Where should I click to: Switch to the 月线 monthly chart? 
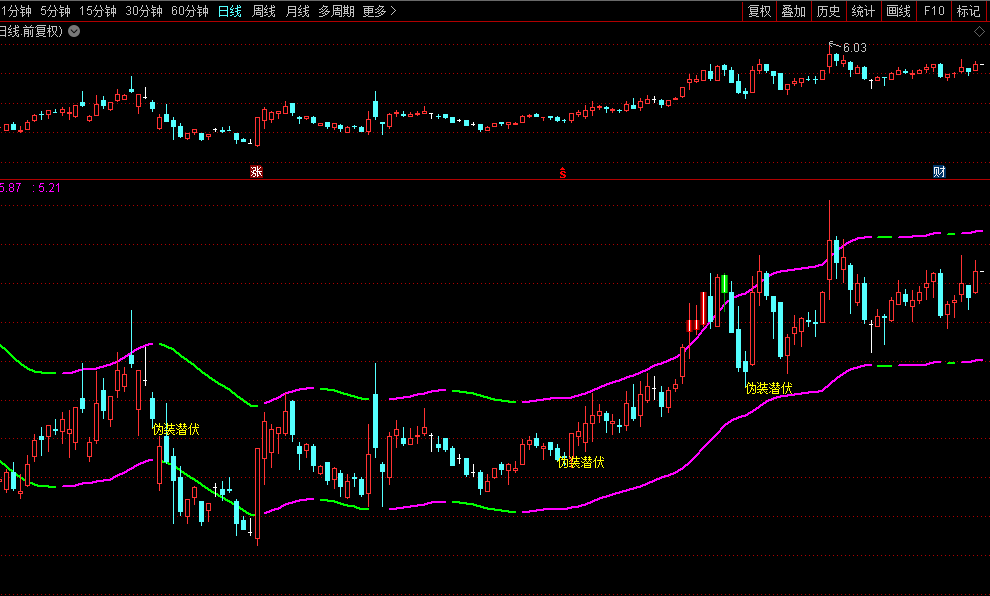tap(297, 11)
